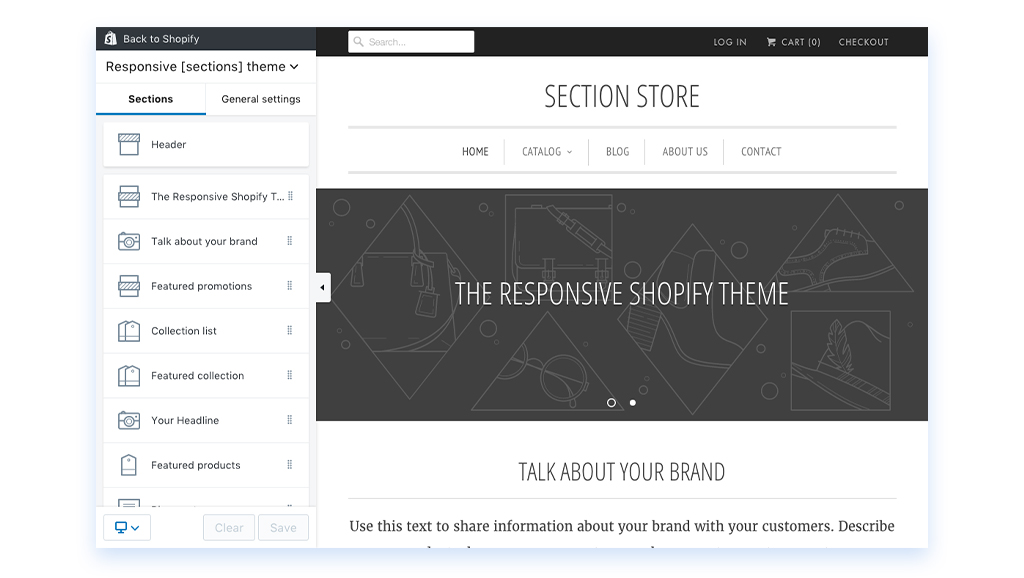Click the drag handle next to Your Headline

click(x=290, y=420)
